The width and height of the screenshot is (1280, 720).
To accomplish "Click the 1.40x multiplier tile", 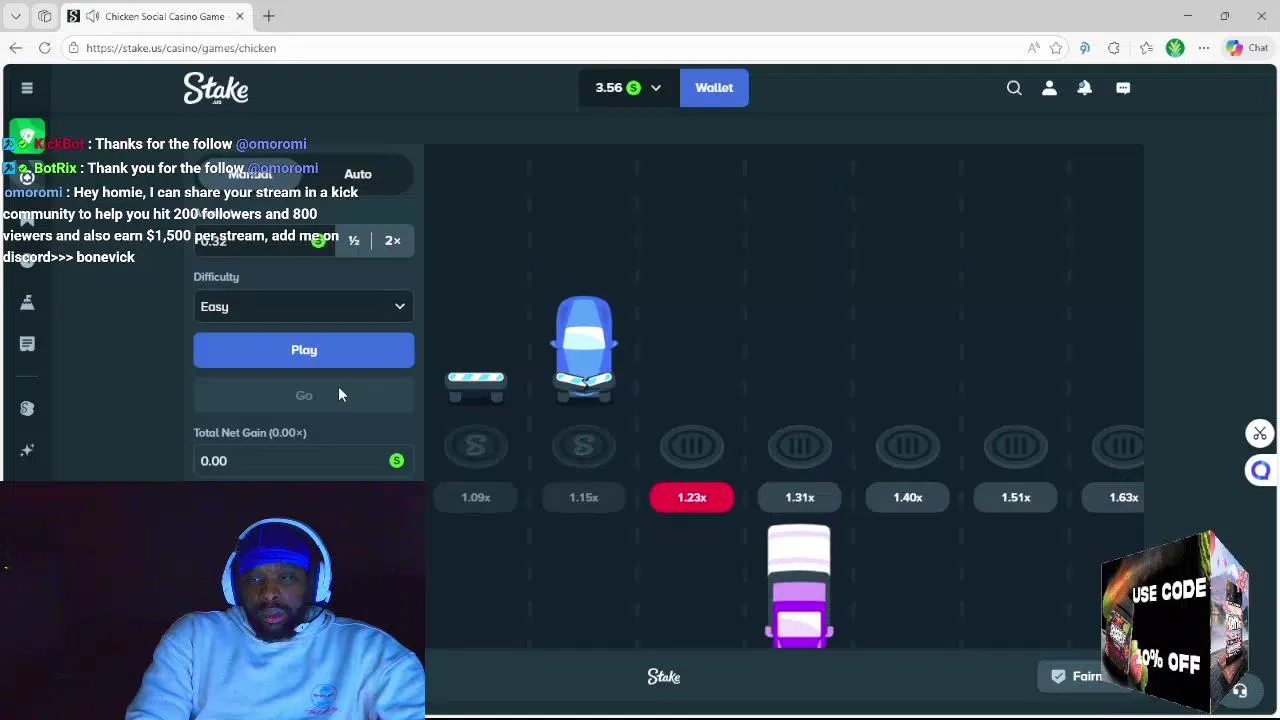I will coord(908,497).
